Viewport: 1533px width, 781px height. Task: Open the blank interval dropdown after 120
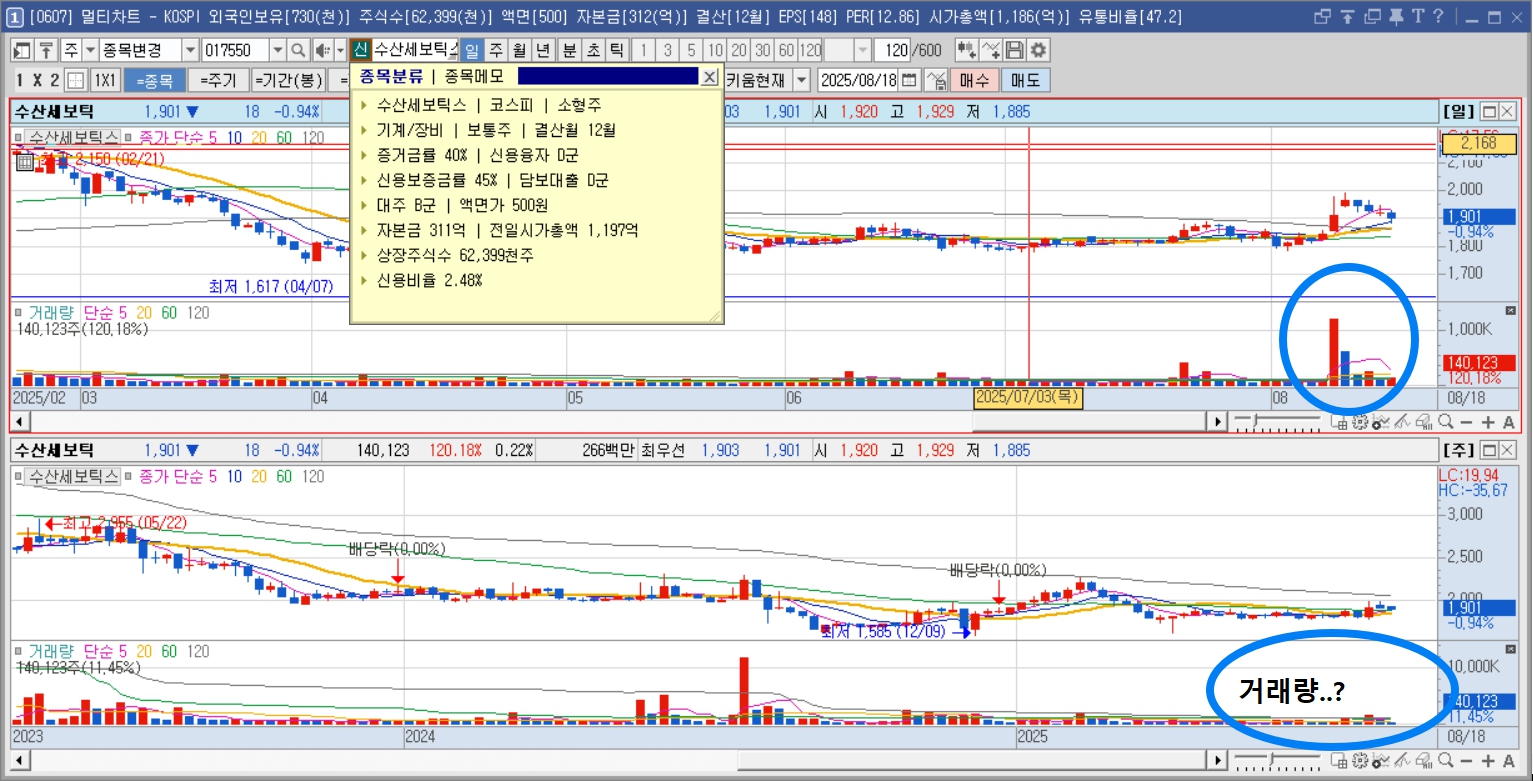(862, 50)
